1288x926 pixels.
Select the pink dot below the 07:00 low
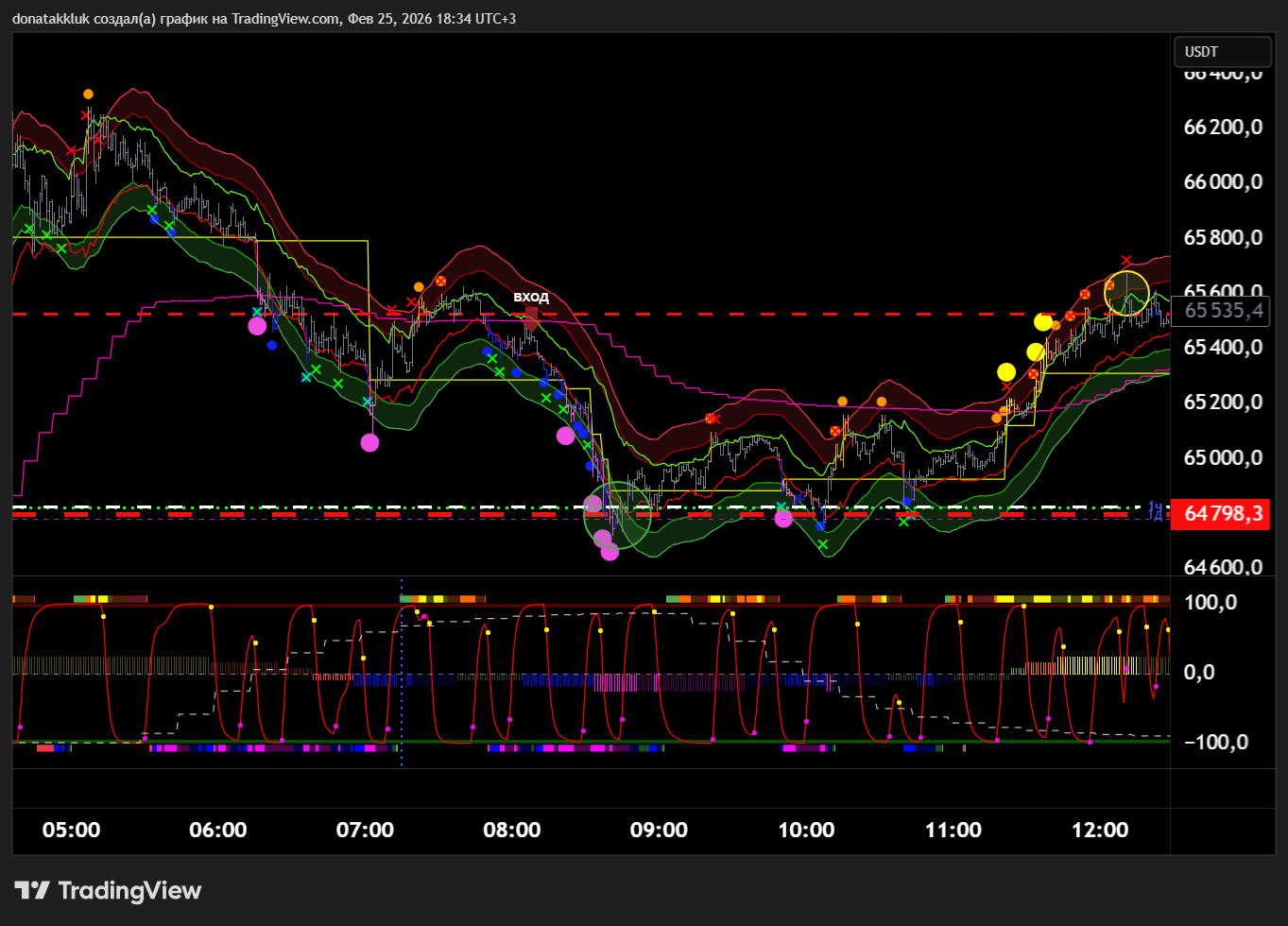click(x=369, y=442)
